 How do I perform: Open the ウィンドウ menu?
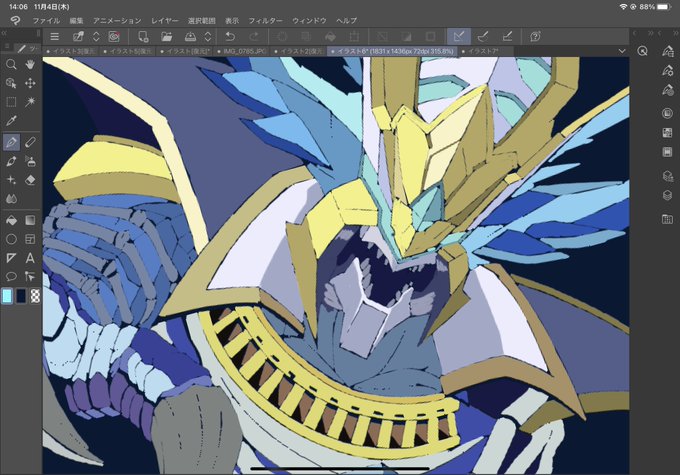click(x=309, y=20)
